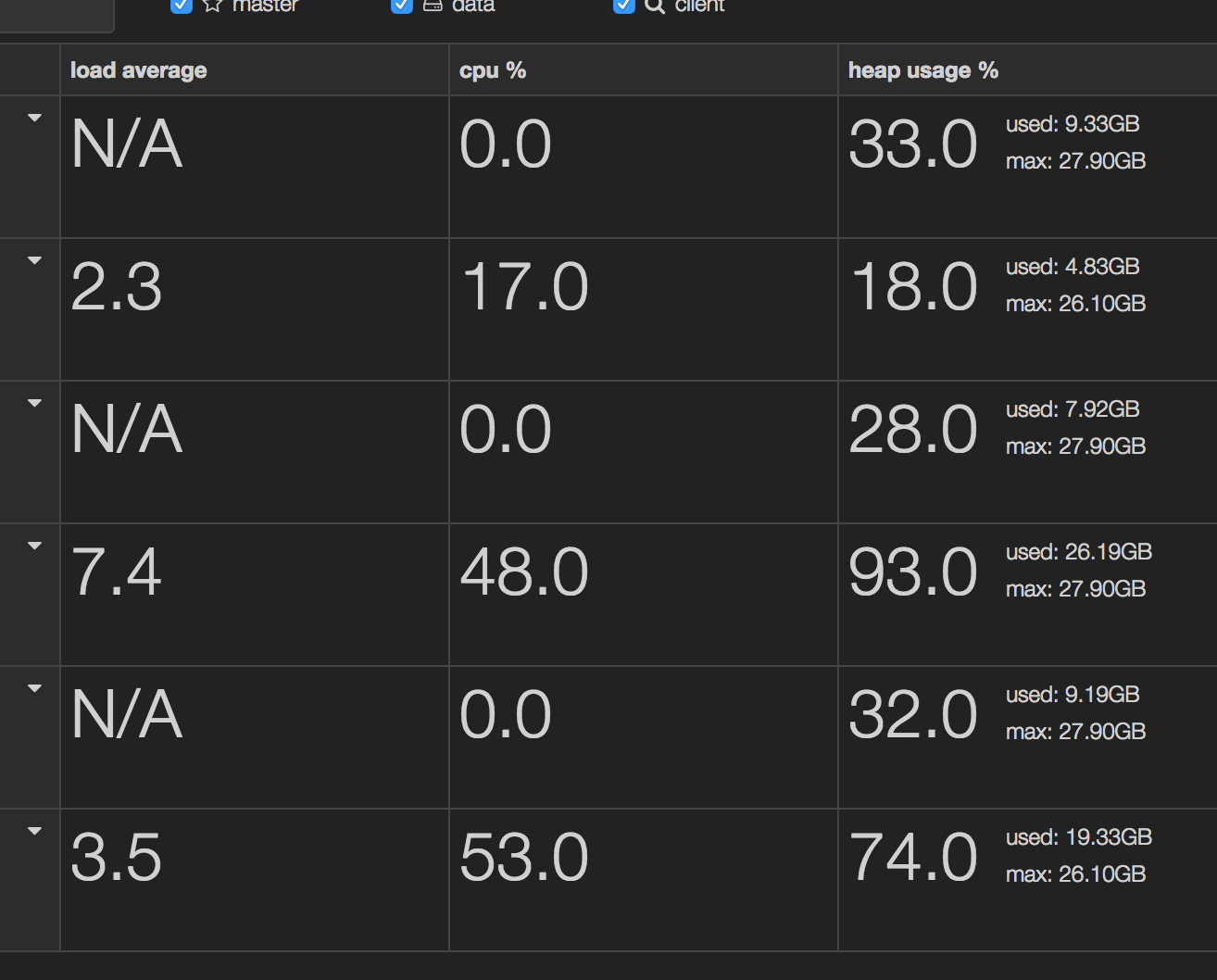Click 'max: 26.10GB' in the 18.0 heap row
Viewport: 1217px width, 980px height.
1076,304
